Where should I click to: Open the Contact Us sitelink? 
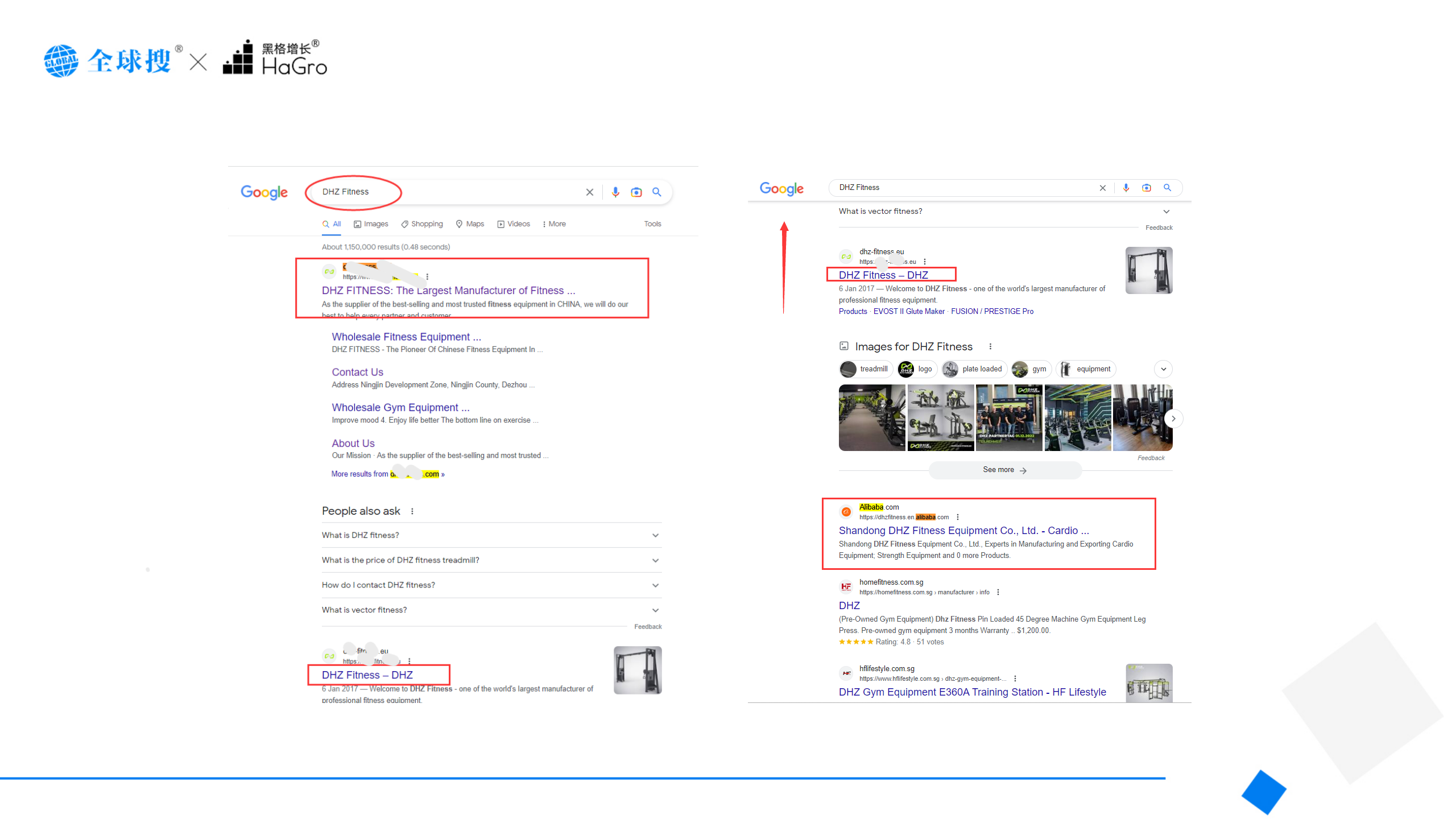point(357,373)
